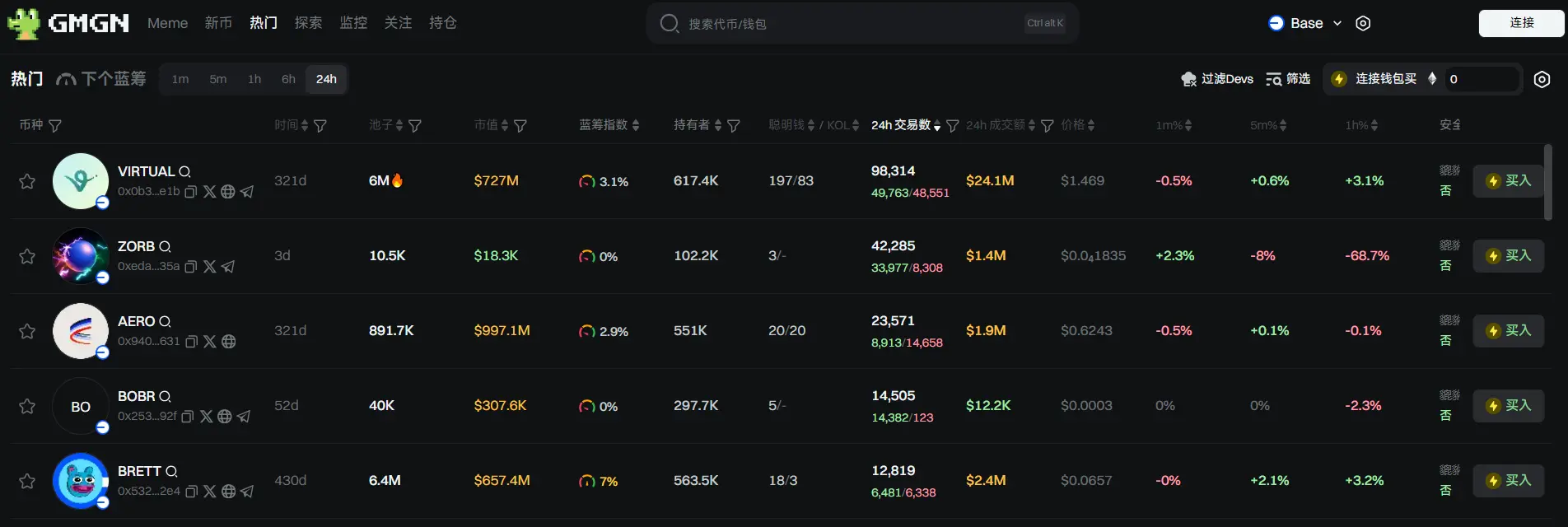The image size is (1568, 527).
Task: Go to the 关注 nav tab
Action: 399,23
